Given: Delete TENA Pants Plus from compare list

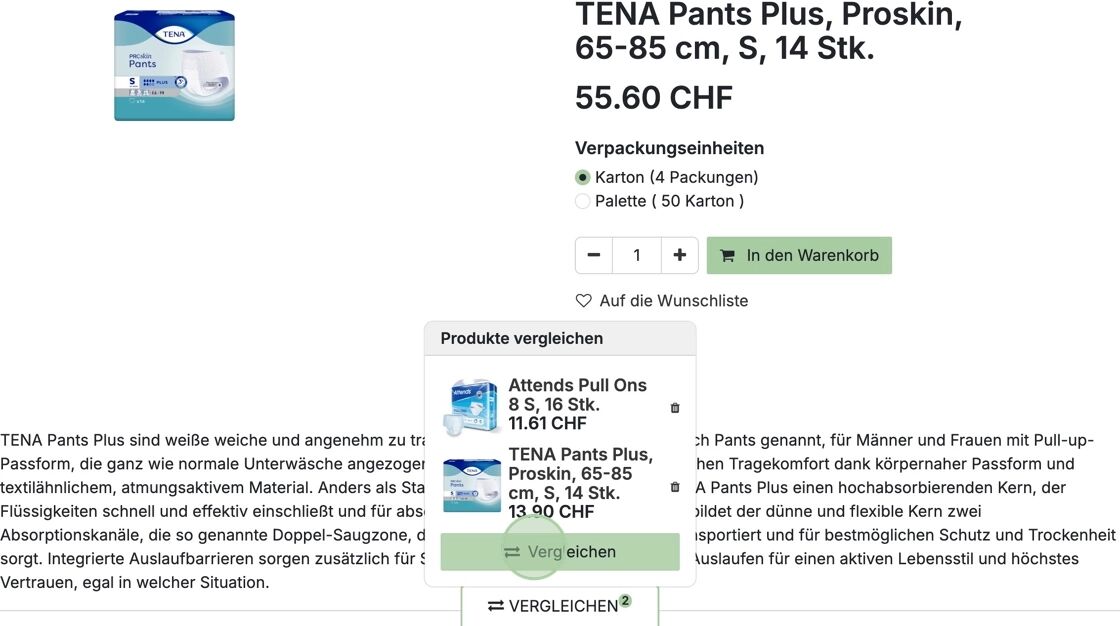Looking at the screenshot, I should point(675,487).
